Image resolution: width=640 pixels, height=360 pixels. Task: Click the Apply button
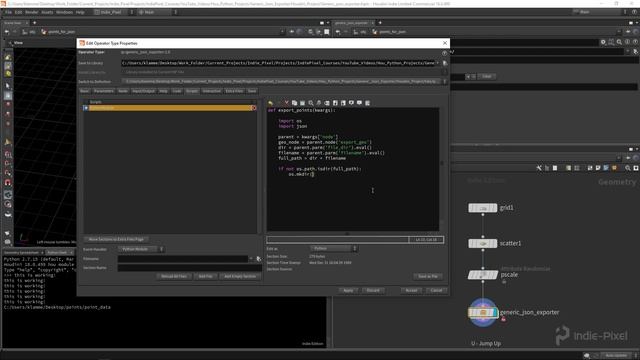pos(348,290)
